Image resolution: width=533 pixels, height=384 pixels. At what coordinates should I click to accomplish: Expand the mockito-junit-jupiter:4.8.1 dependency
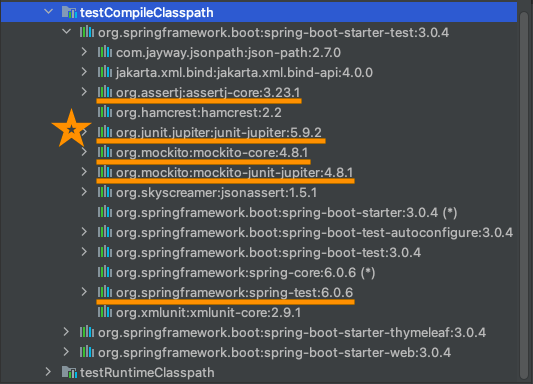click(x=84, y=172)
